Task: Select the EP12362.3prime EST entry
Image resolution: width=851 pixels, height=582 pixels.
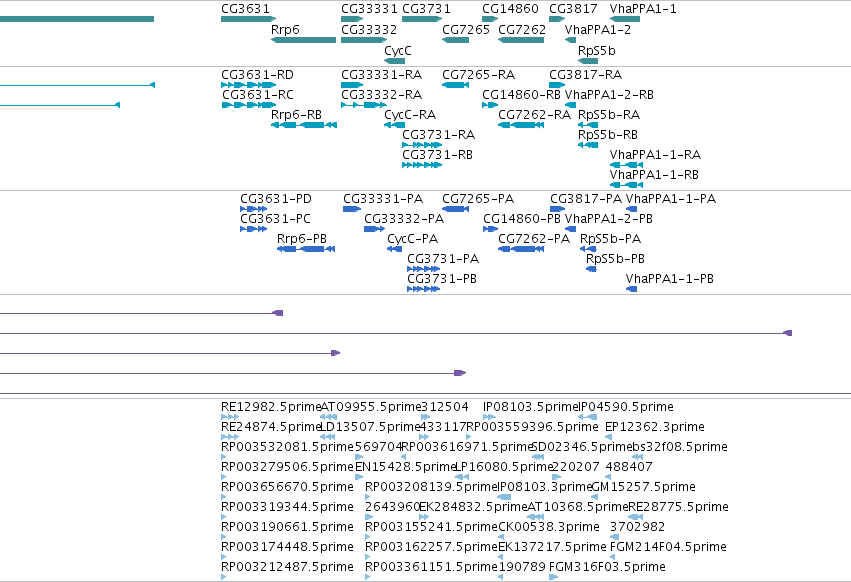Action: [x=608, y=437]
